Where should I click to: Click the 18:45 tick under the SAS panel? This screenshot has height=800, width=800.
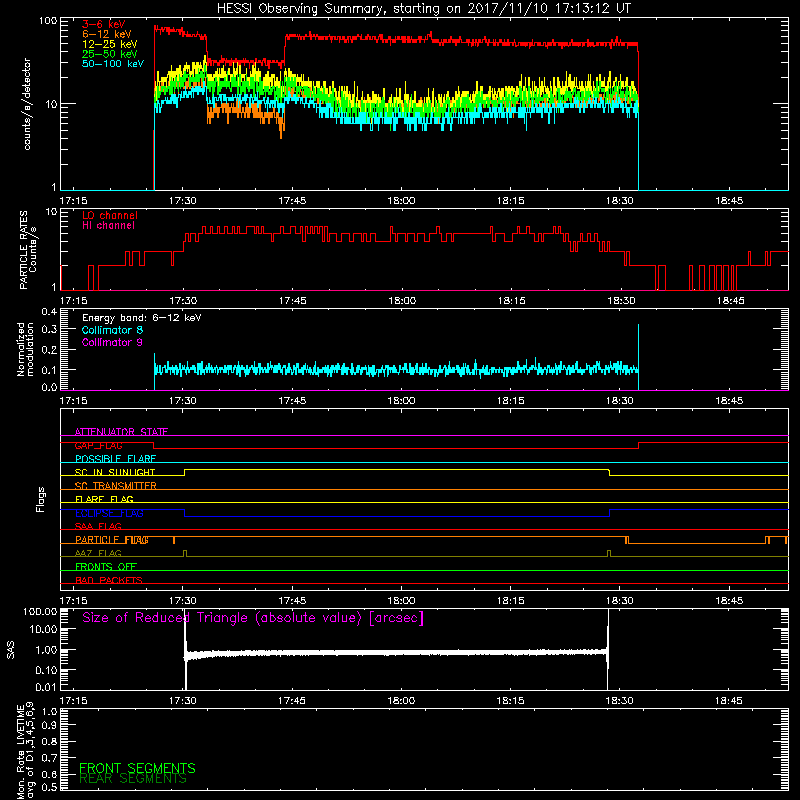click(729, 701)
